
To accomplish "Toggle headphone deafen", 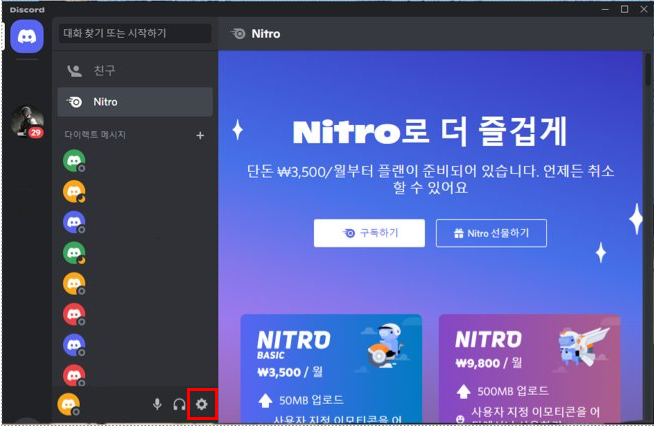I will click(179, 404).
